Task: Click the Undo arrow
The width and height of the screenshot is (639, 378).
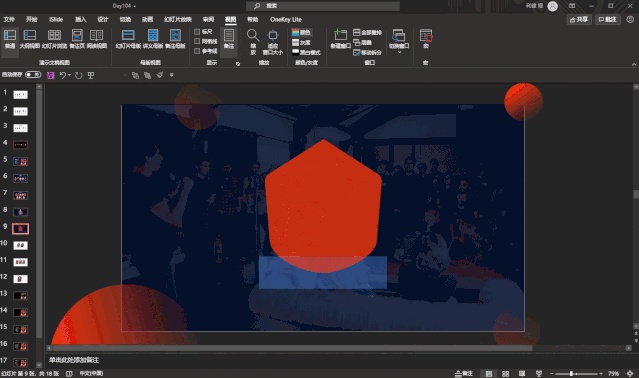Action: 63,75
